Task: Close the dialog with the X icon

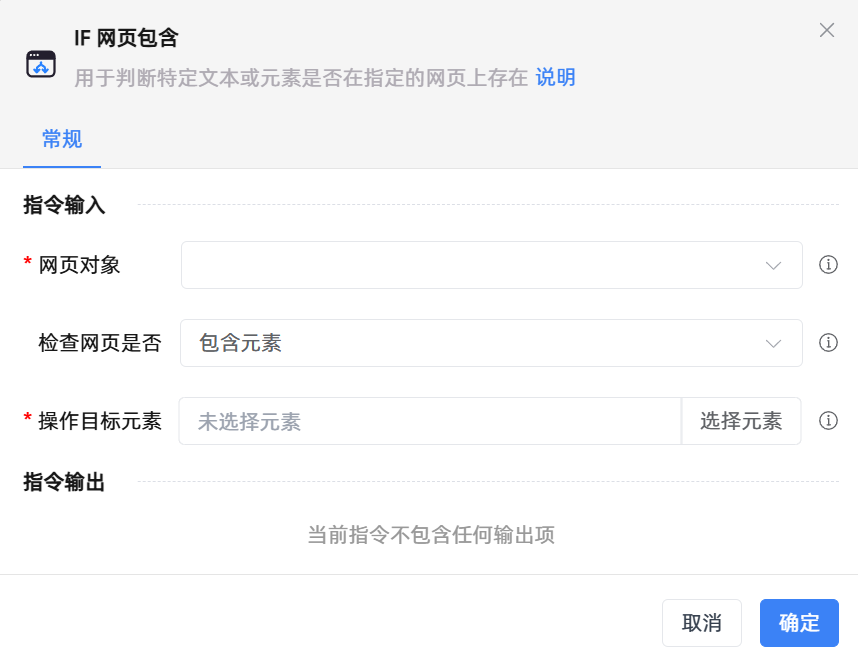Action: point(827,30)
